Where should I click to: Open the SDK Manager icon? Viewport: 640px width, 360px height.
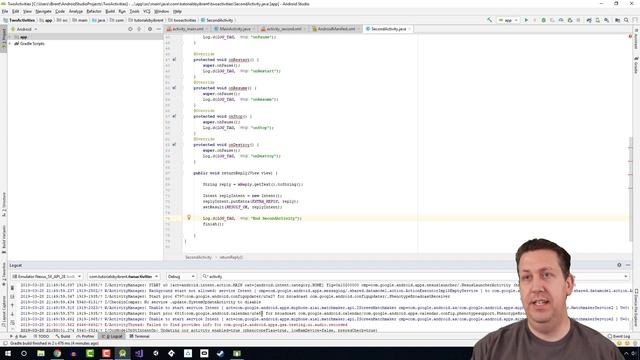point(607,20)
